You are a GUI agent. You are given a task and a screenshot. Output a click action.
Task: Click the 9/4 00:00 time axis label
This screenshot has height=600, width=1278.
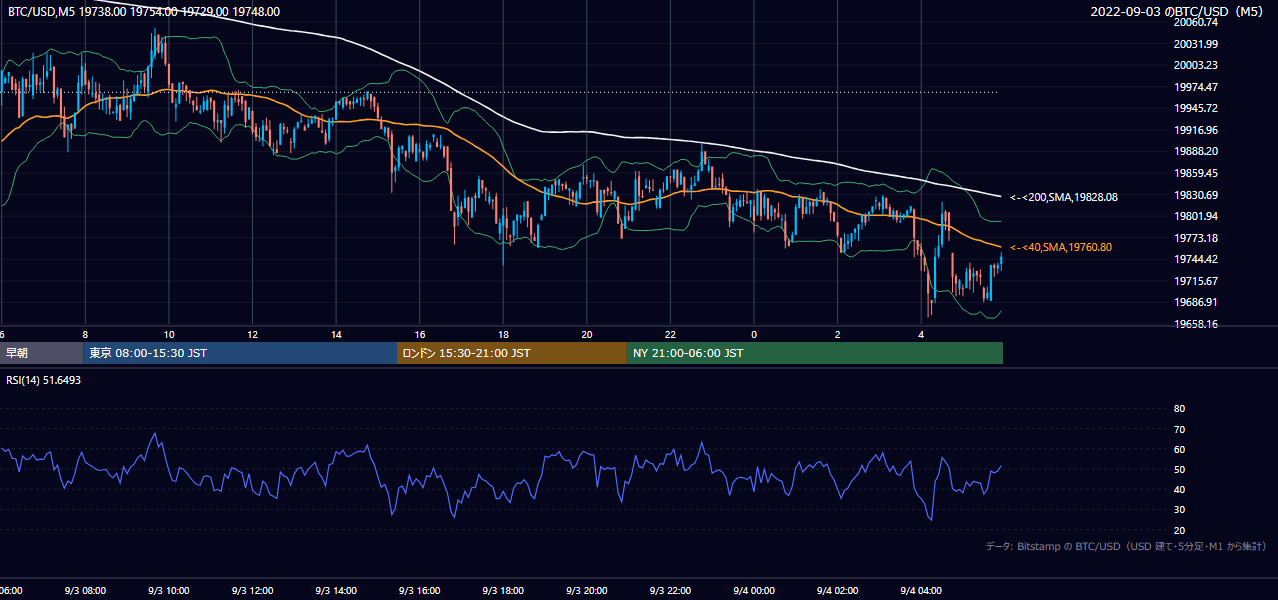[x=753, y=591]
